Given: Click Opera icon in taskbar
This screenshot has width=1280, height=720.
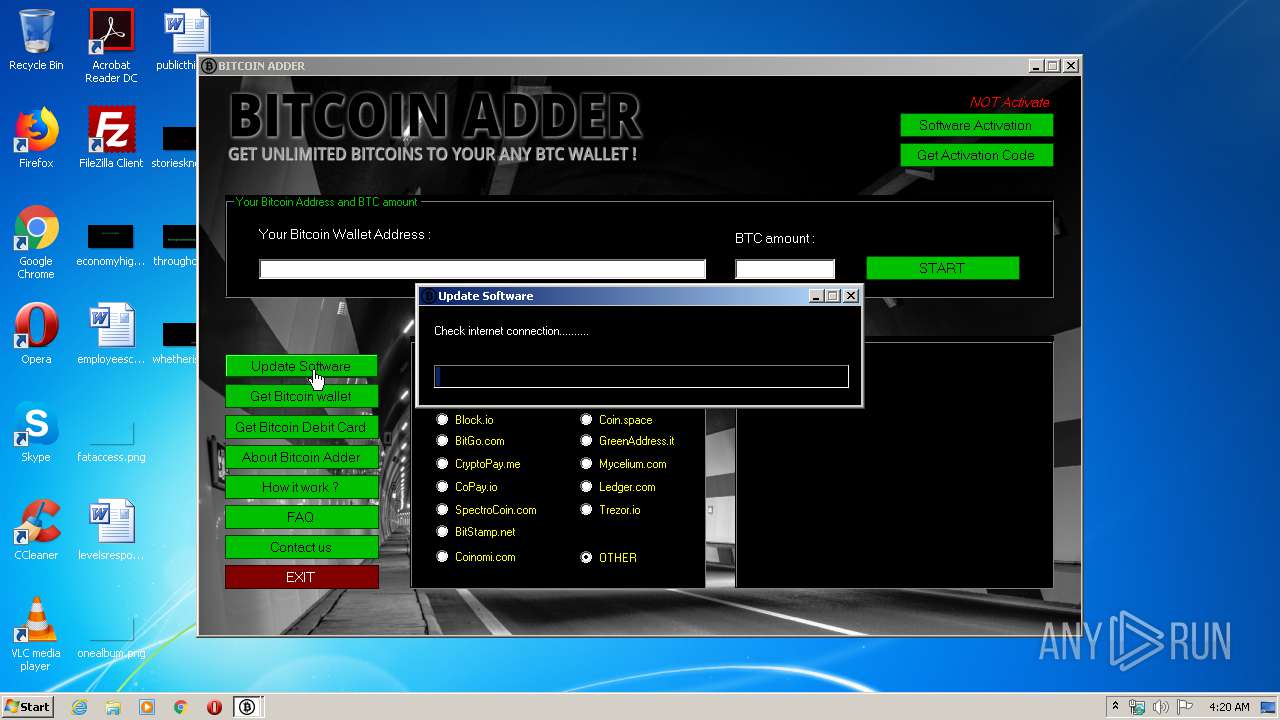Looking at the screenshot, I should pos(214,707).
